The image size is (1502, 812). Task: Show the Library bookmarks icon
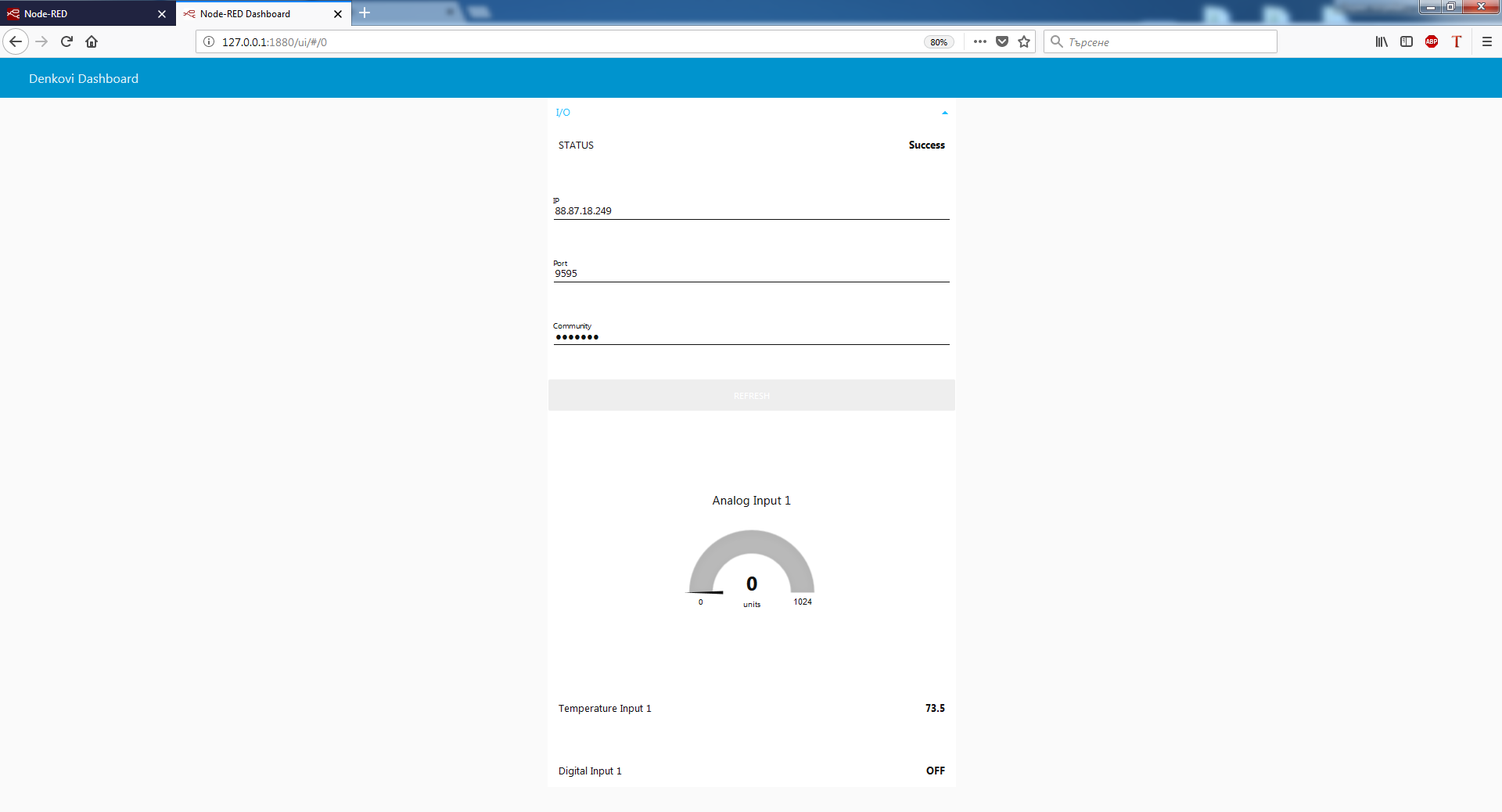pyautogui.click(x=1382, y=41)
